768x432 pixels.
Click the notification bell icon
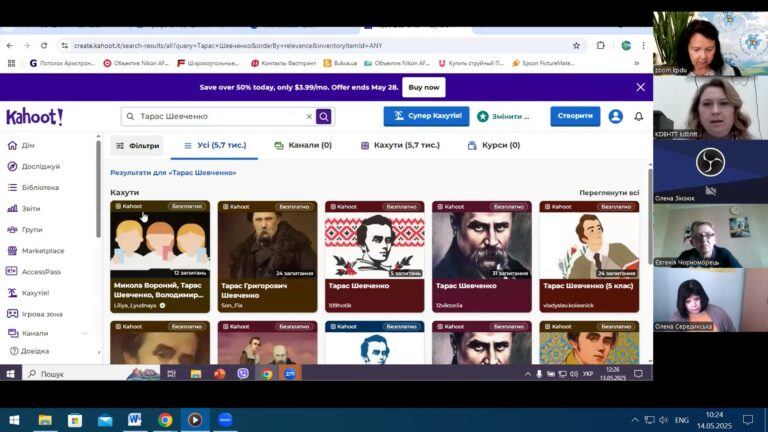pos(639,117)
